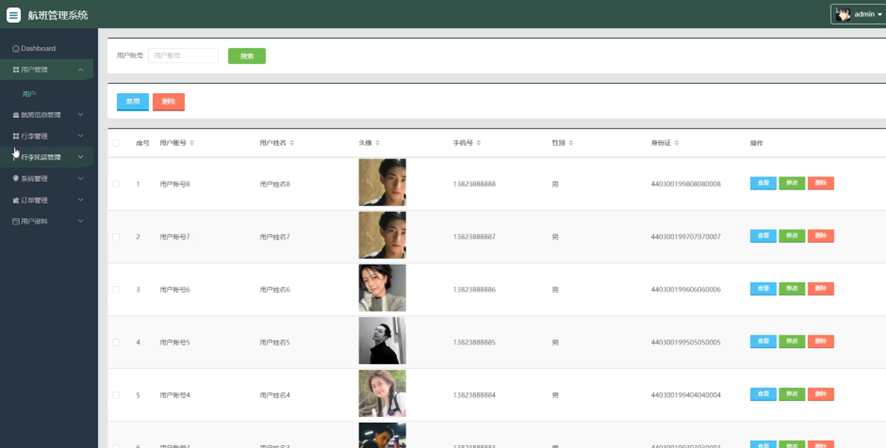
Task: Click 修改 for 用户账号7
Action: point(792,236)
